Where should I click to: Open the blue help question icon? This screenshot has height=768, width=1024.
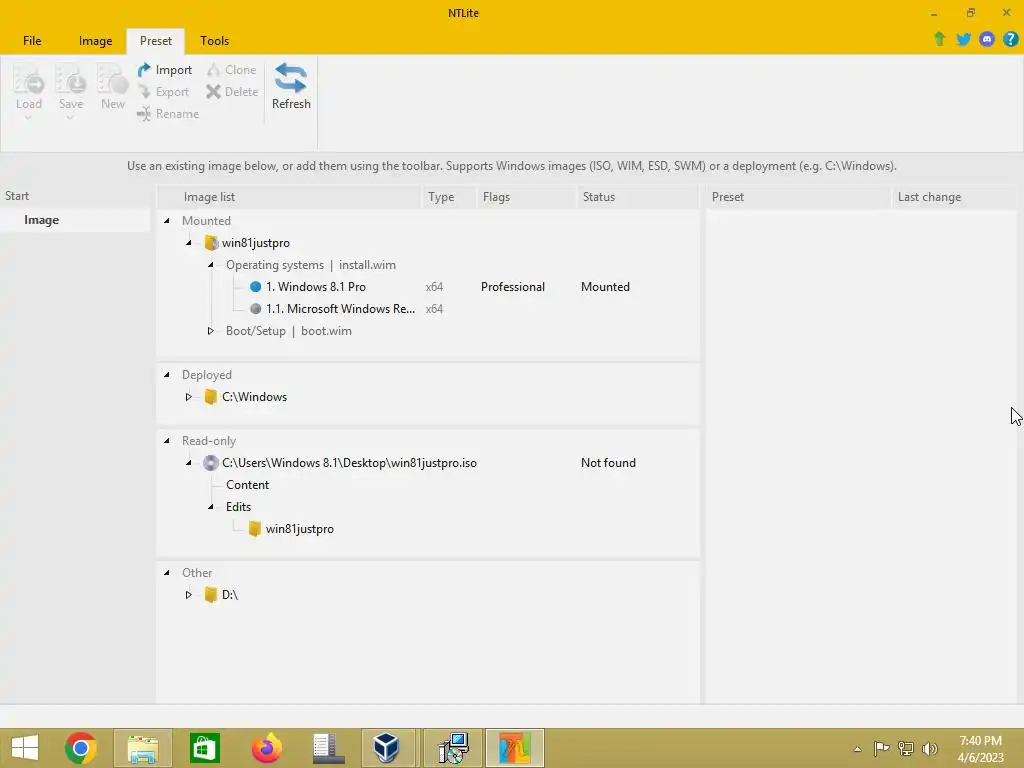pos(1010,39)
